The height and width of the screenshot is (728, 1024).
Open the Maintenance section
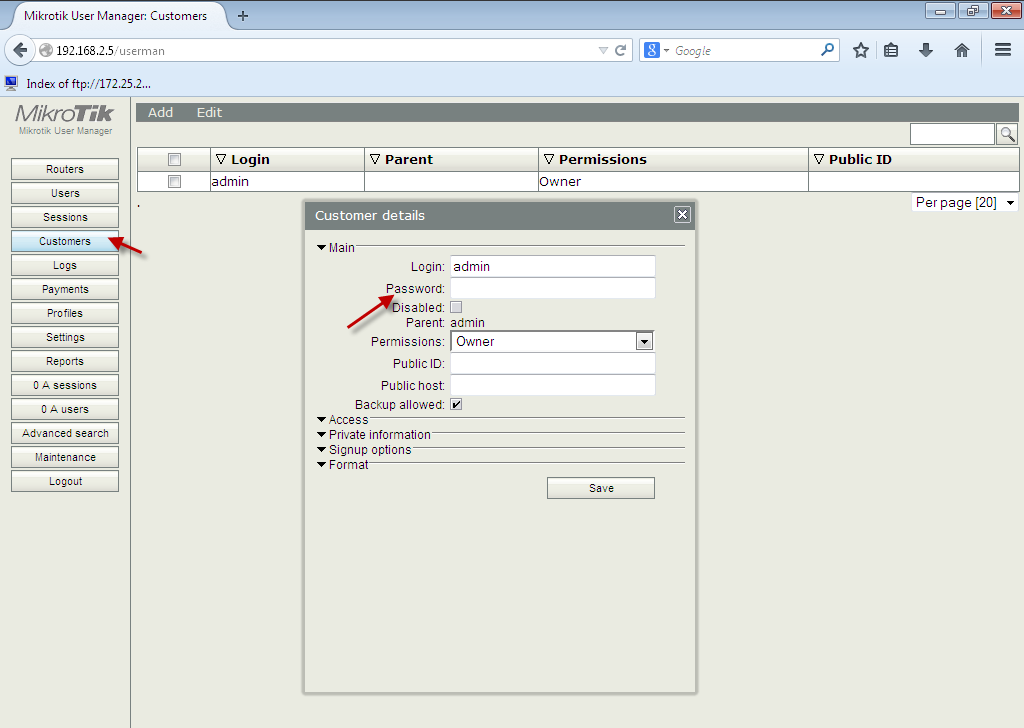[65, 457]
